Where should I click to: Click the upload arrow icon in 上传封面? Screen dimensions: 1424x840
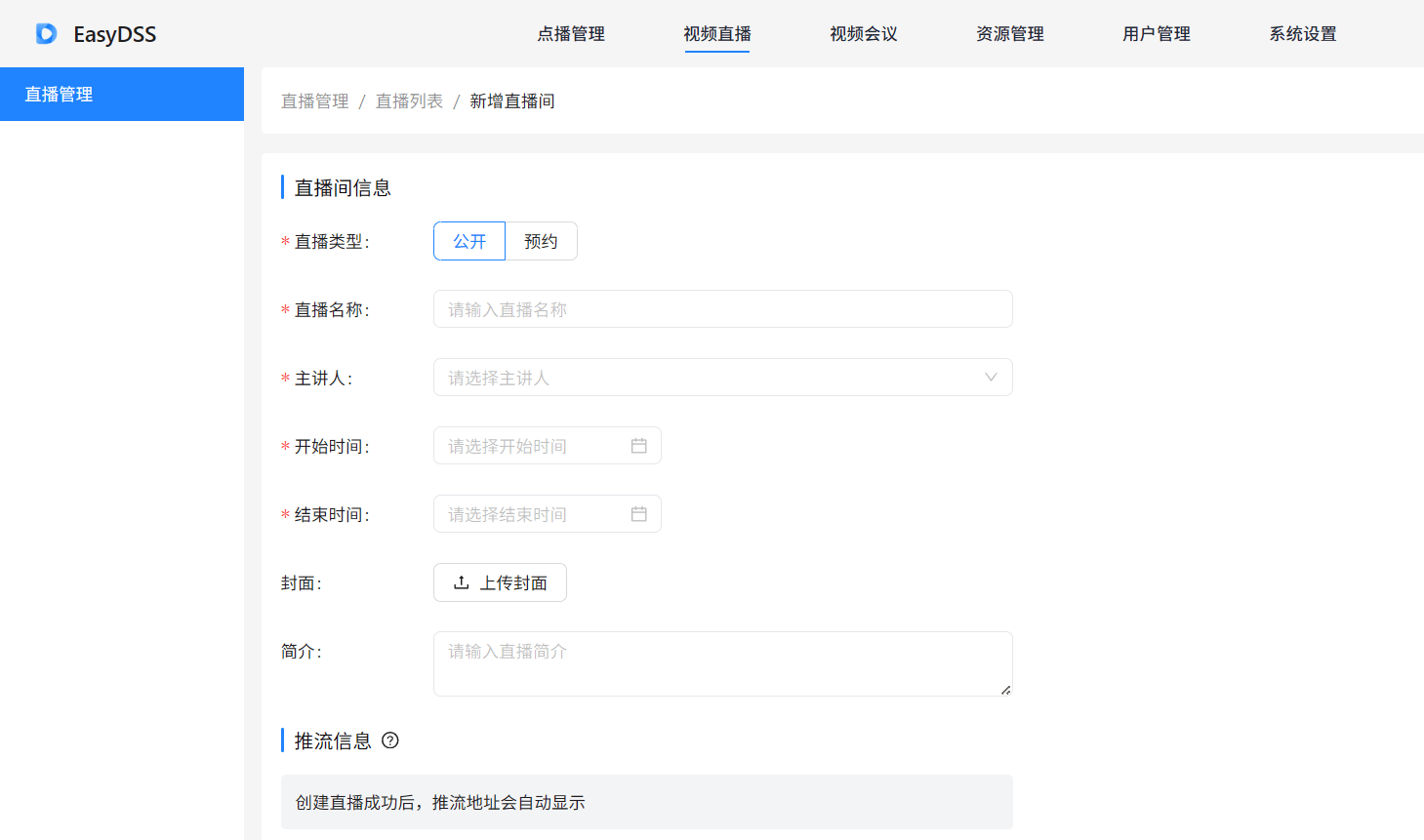tap(460, 581)
